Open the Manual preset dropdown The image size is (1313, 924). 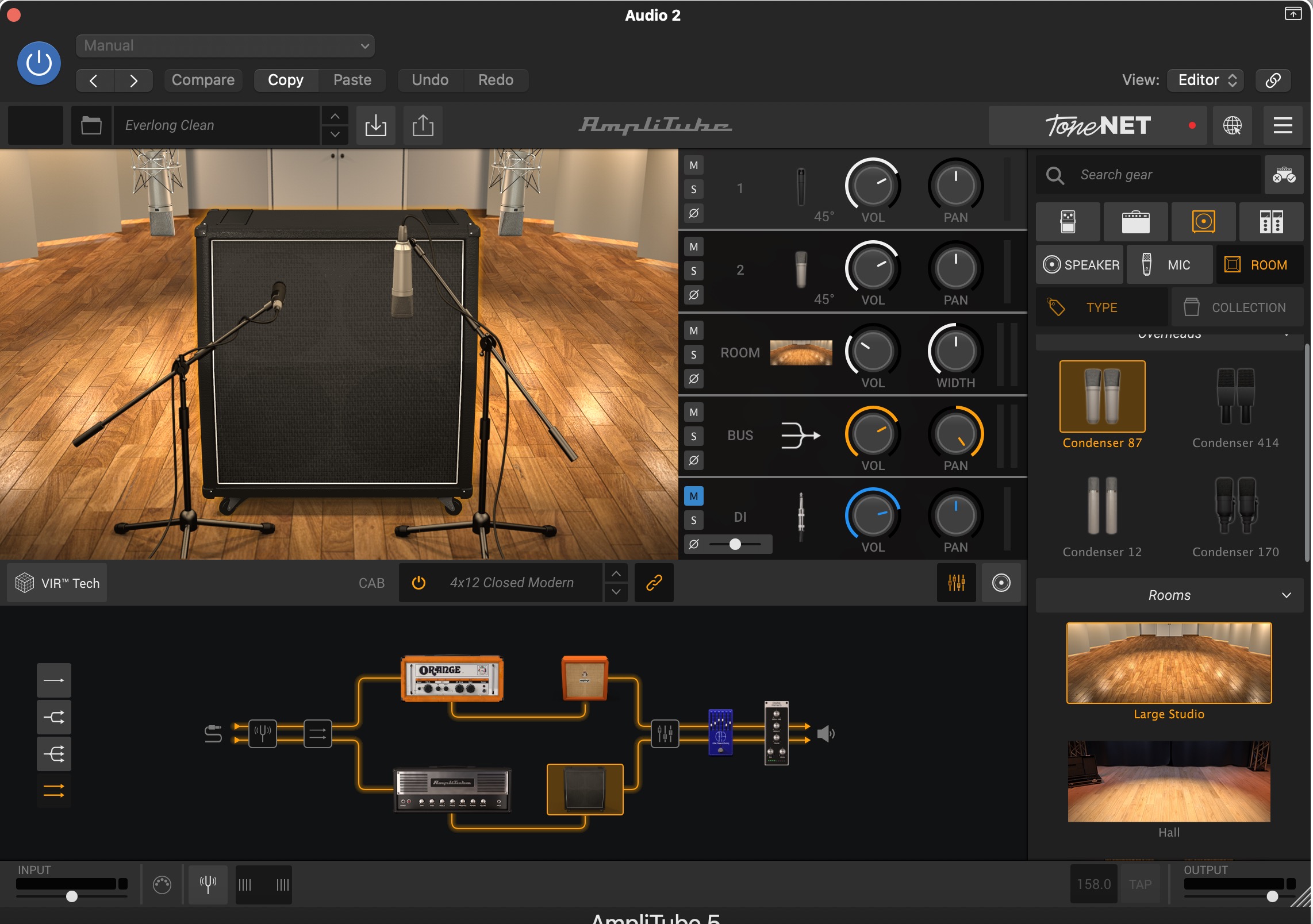(225, 45)
